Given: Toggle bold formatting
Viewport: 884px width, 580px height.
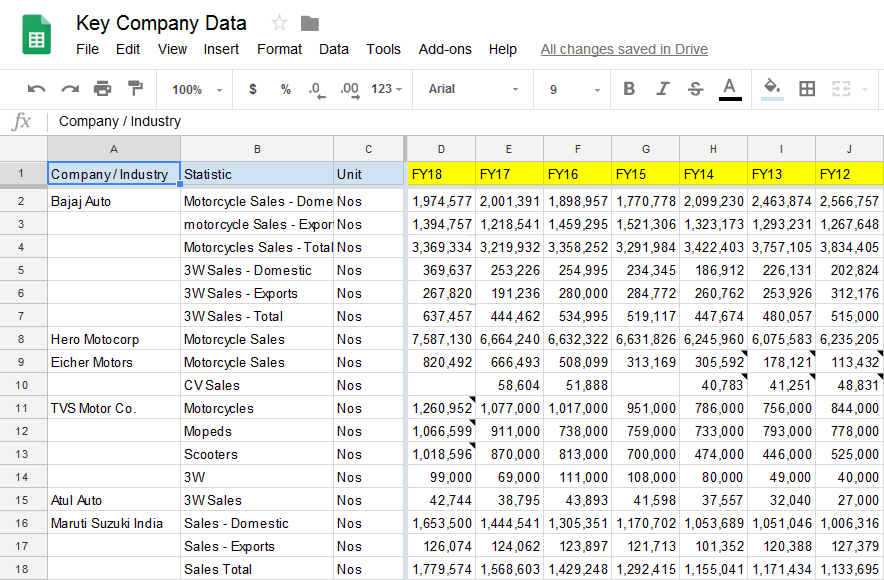Looking at the screenshot, I should 629,89.
